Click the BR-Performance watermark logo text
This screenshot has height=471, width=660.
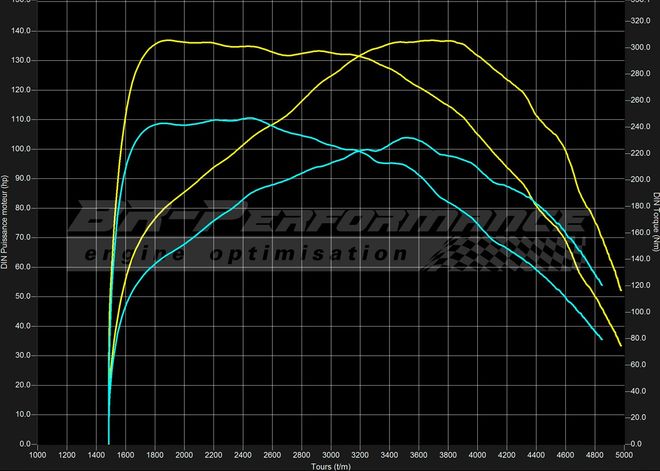[330, 218]
